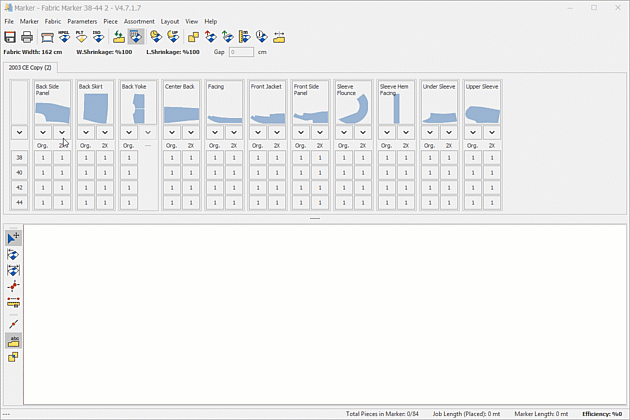The width and height of the screenshot is (630, 420).
Task: Toggle the abc piece label tool
Action: click(14, 341)
